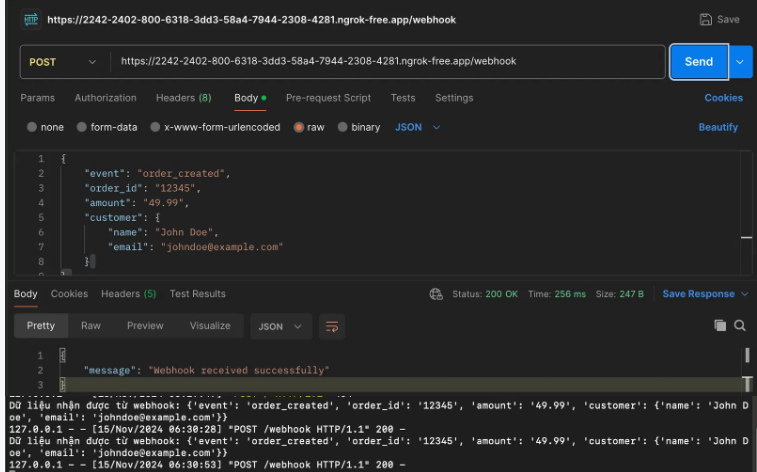Click the request title URL text
This screenshot has height=472, width=757.
coord(252,20)
